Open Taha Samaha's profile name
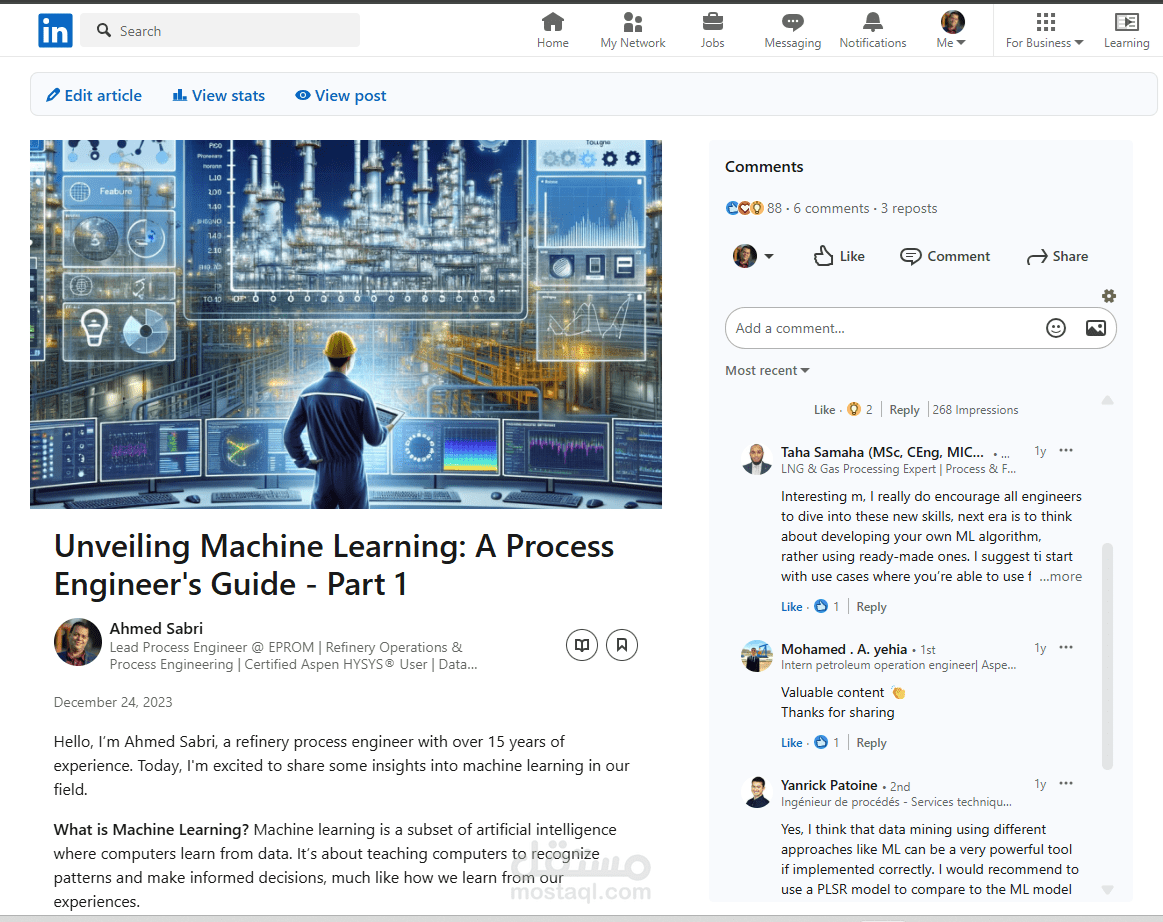1163x922 pixels. [x=882, y=452]
